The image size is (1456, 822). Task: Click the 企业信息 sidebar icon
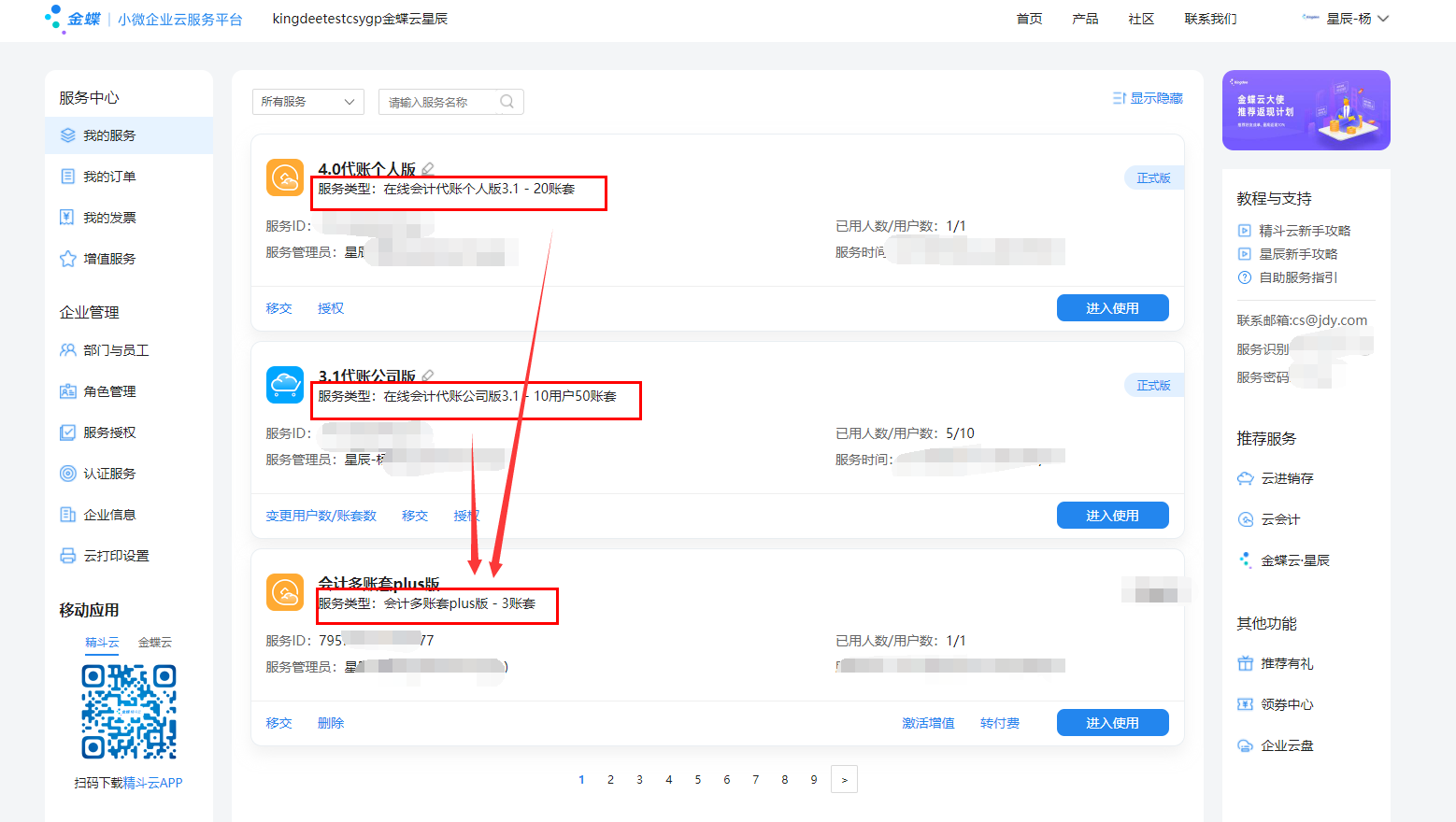67,515
